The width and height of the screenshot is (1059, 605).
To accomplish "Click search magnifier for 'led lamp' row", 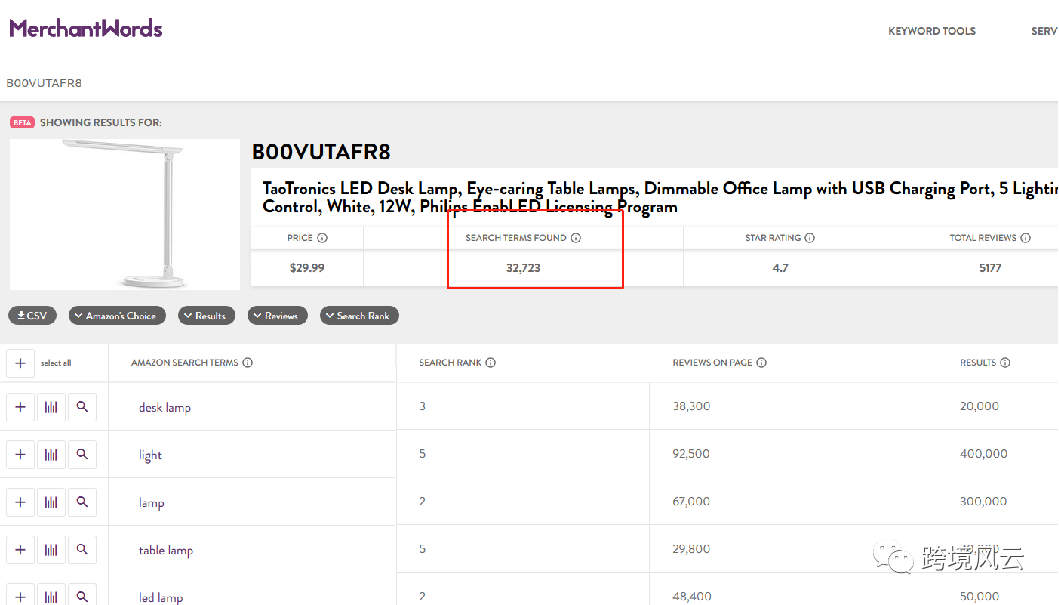I will tap(82, 596).
